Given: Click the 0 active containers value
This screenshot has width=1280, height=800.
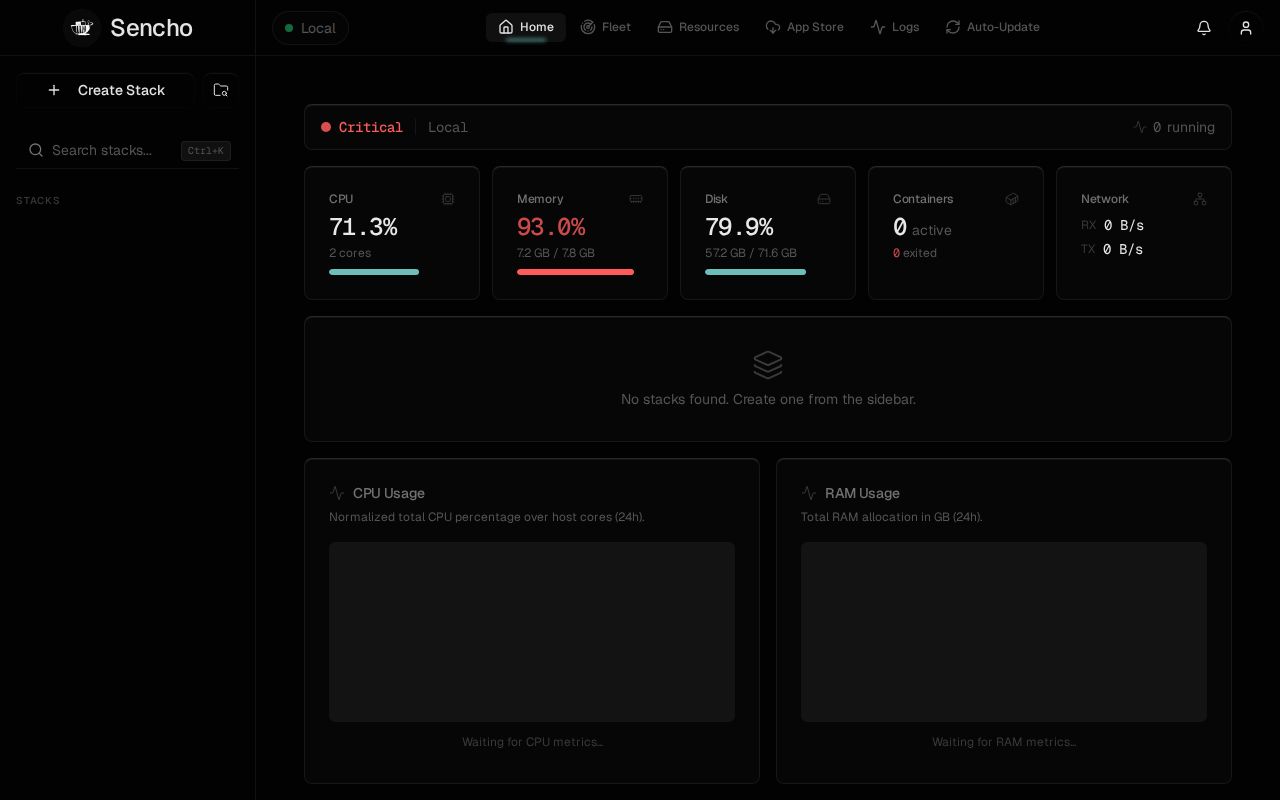Looking at the screenshot, I should click(922, 228).
